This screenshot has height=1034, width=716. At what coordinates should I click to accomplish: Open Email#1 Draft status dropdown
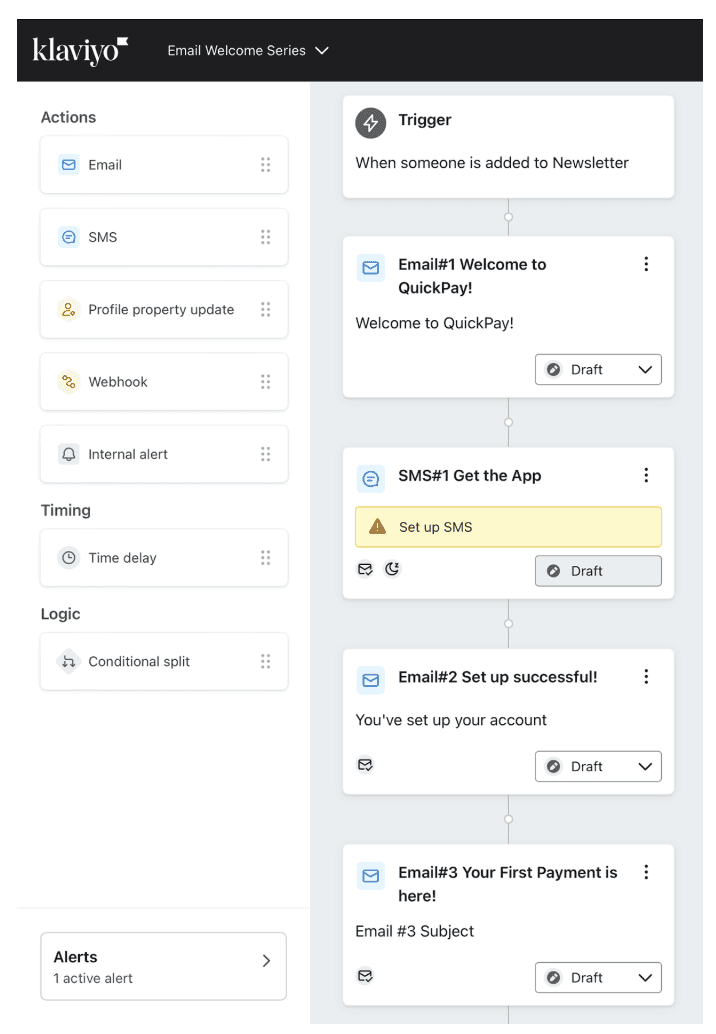click(598, 369)
